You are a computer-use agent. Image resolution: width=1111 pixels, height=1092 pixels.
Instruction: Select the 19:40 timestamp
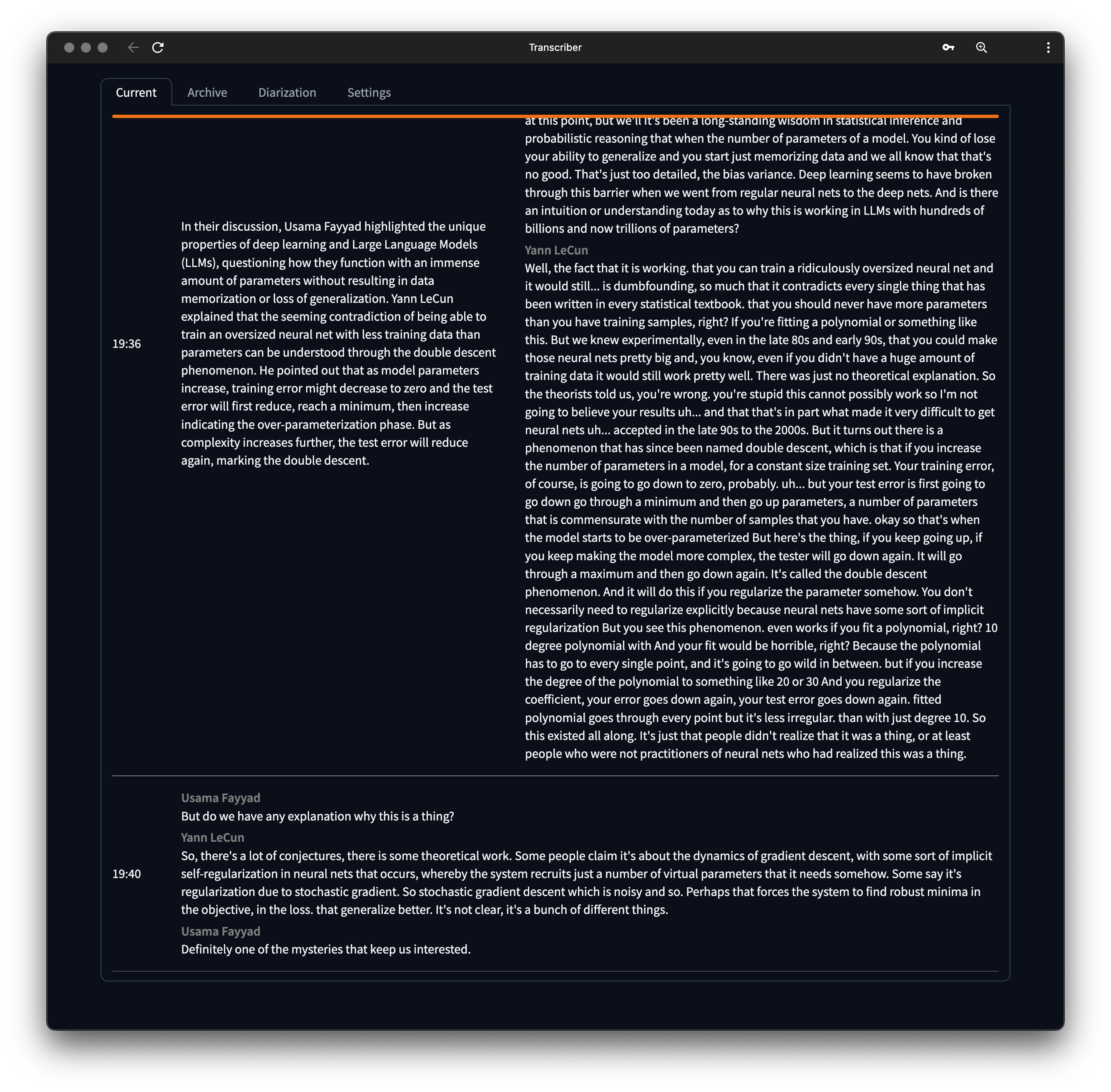(126, 873)
